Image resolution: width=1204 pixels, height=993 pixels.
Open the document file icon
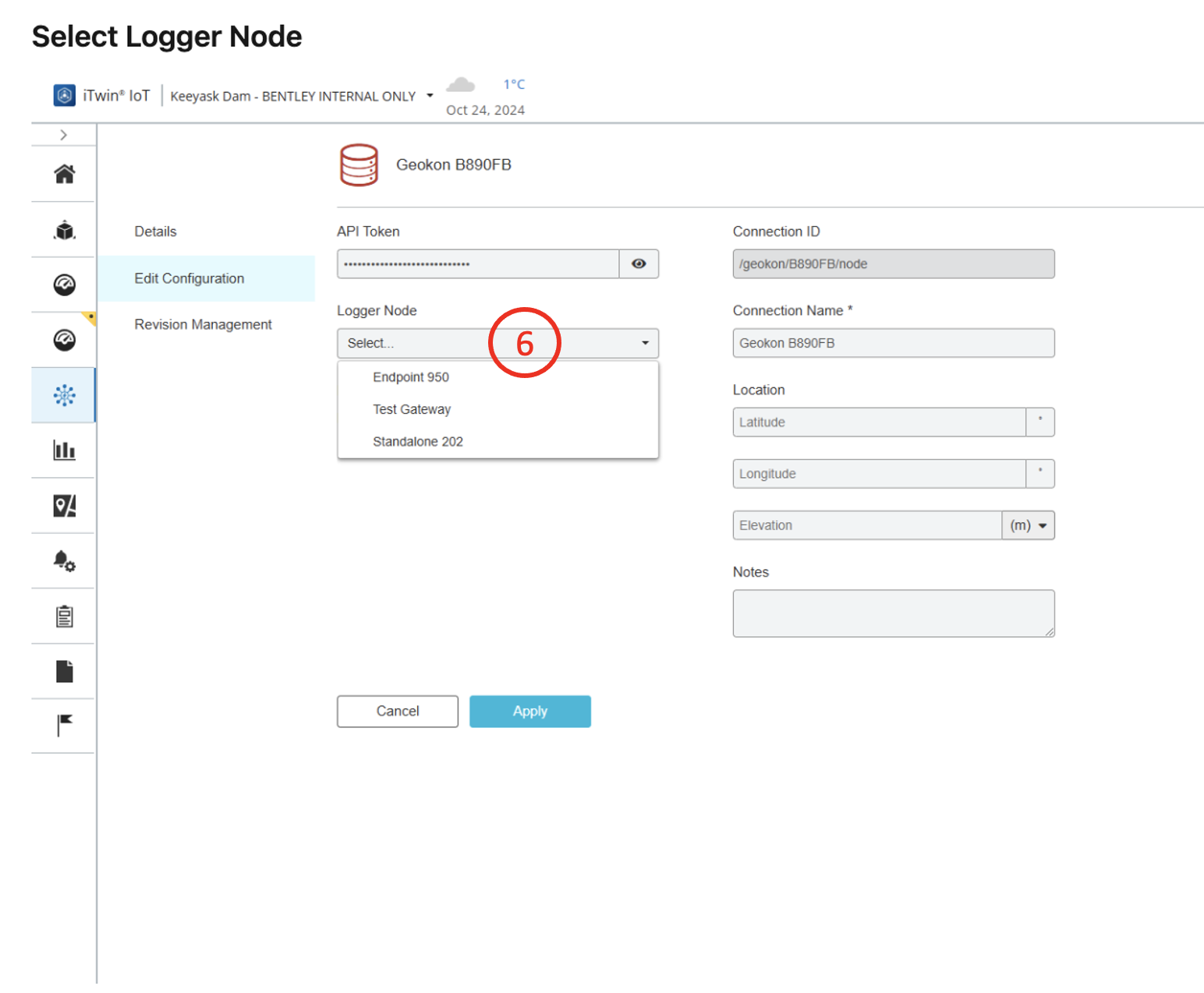pos(65,671)
